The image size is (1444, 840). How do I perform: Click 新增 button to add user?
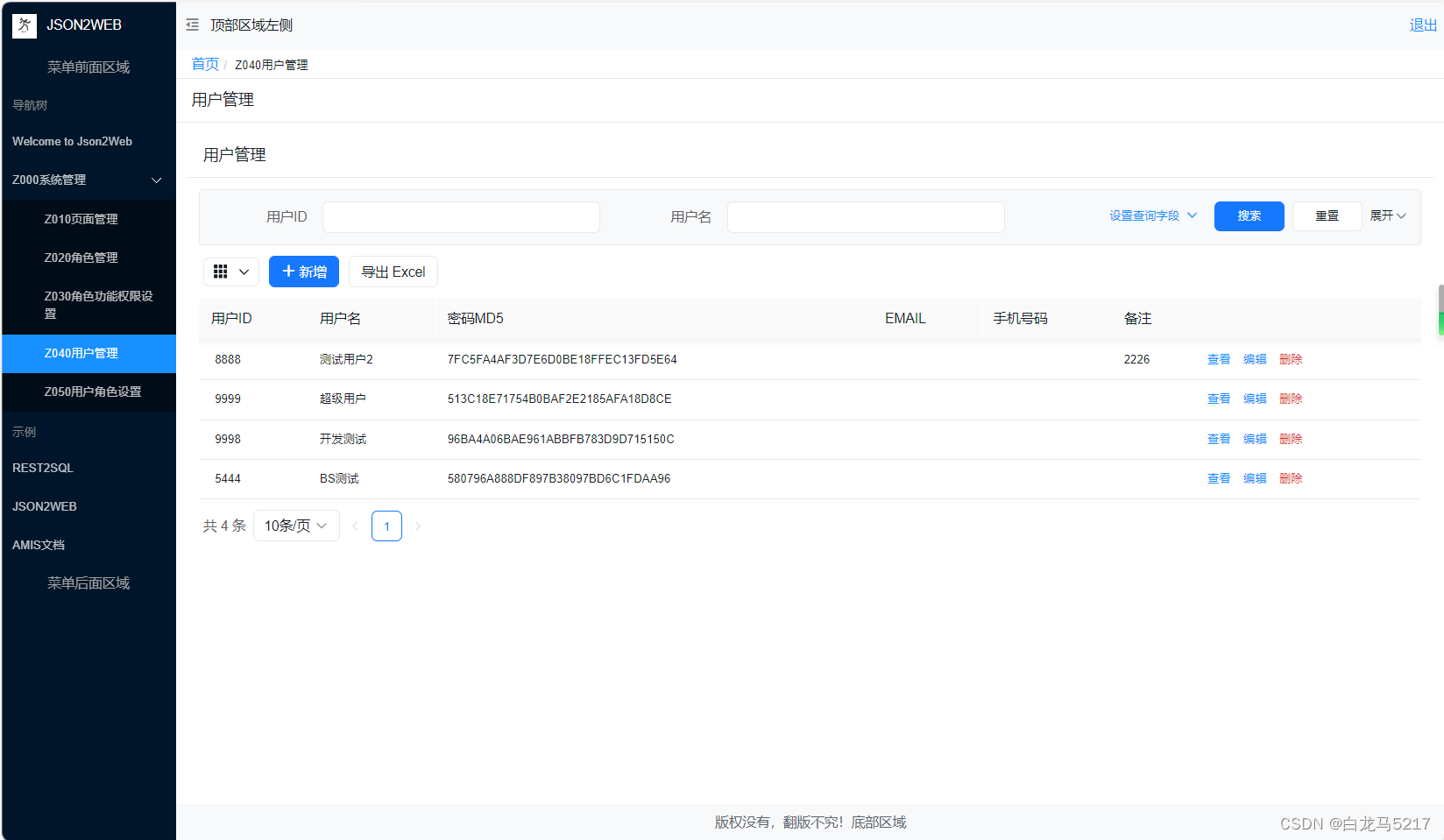304,272
